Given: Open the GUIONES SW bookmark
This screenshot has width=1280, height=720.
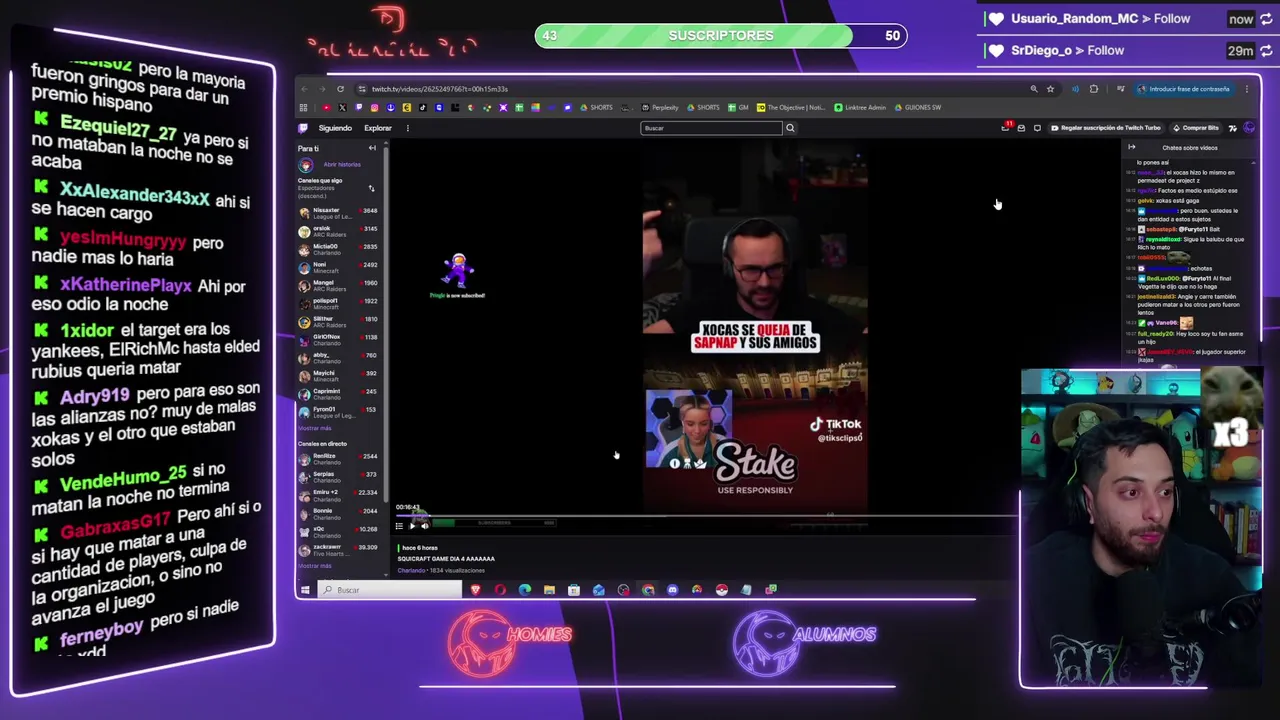Looking at the screenshot, I should 917,107.
